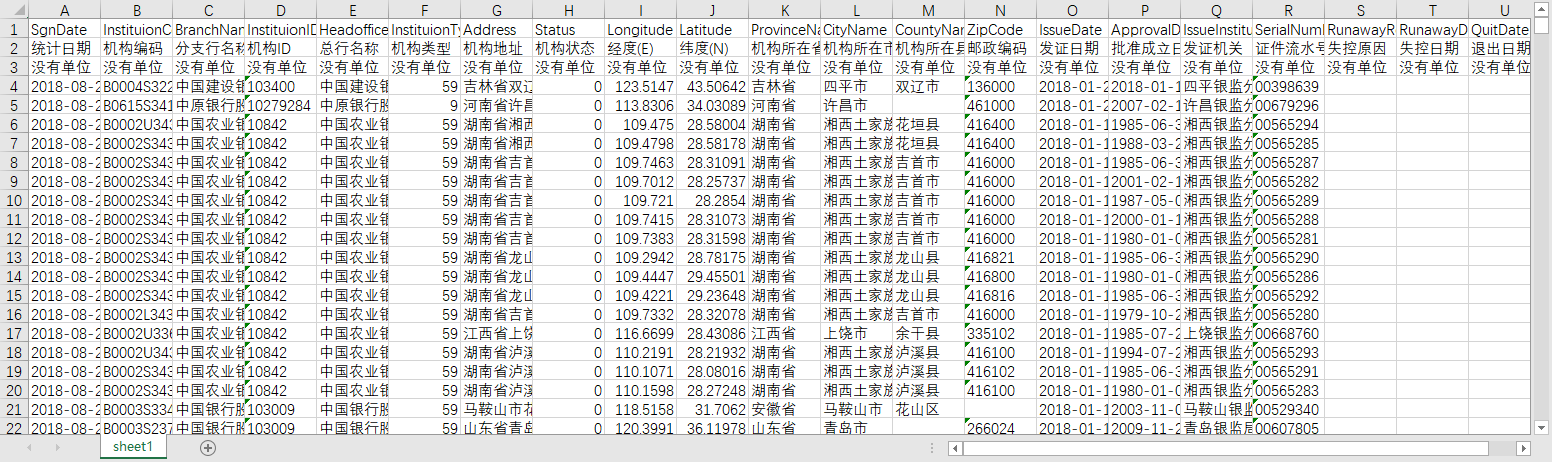The image size is (1552, 462).
Task: Select county cell 余干县
Action: click(928, 334)
